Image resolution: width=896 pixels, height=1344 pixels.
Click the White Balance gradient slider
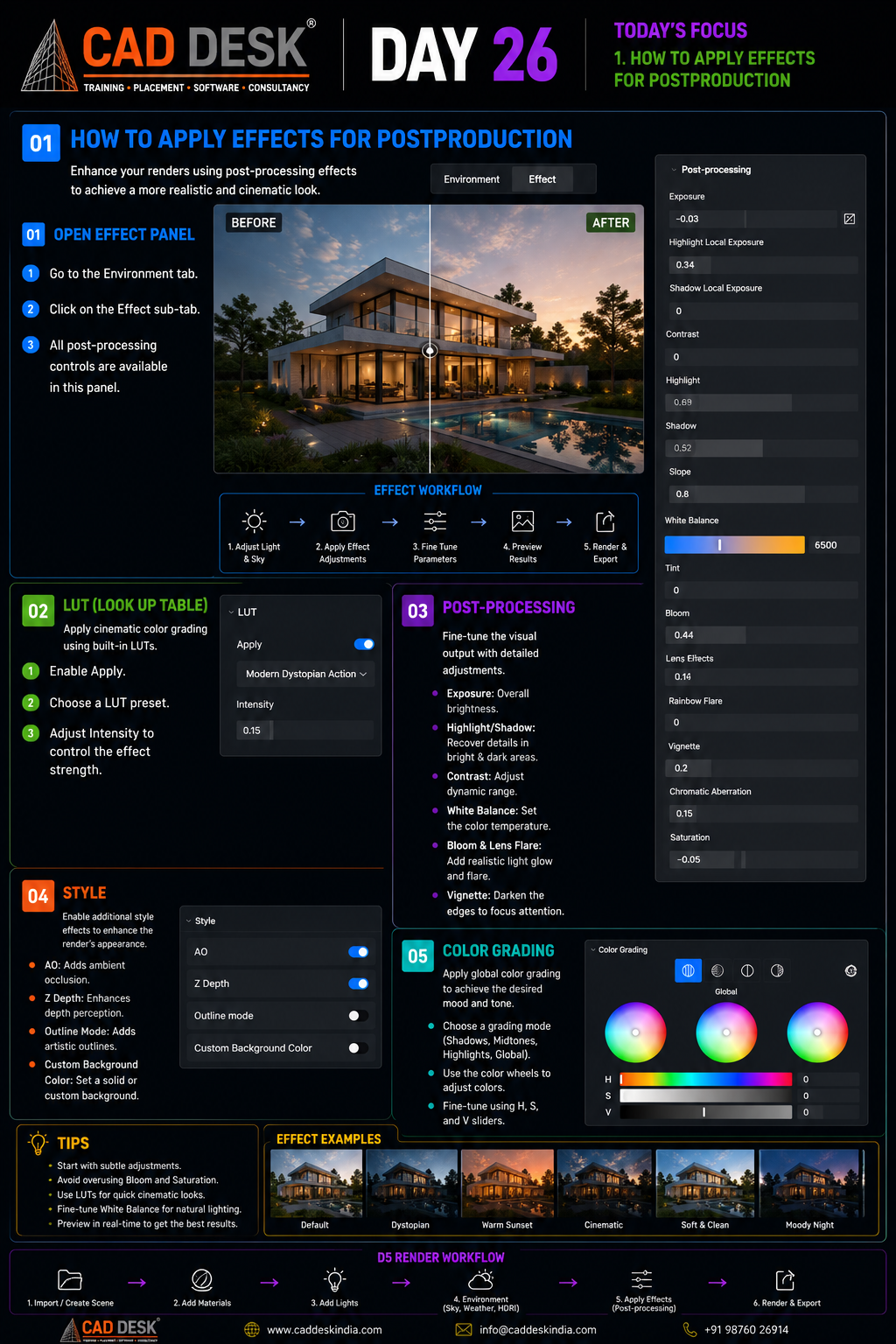tap(734, 544)
